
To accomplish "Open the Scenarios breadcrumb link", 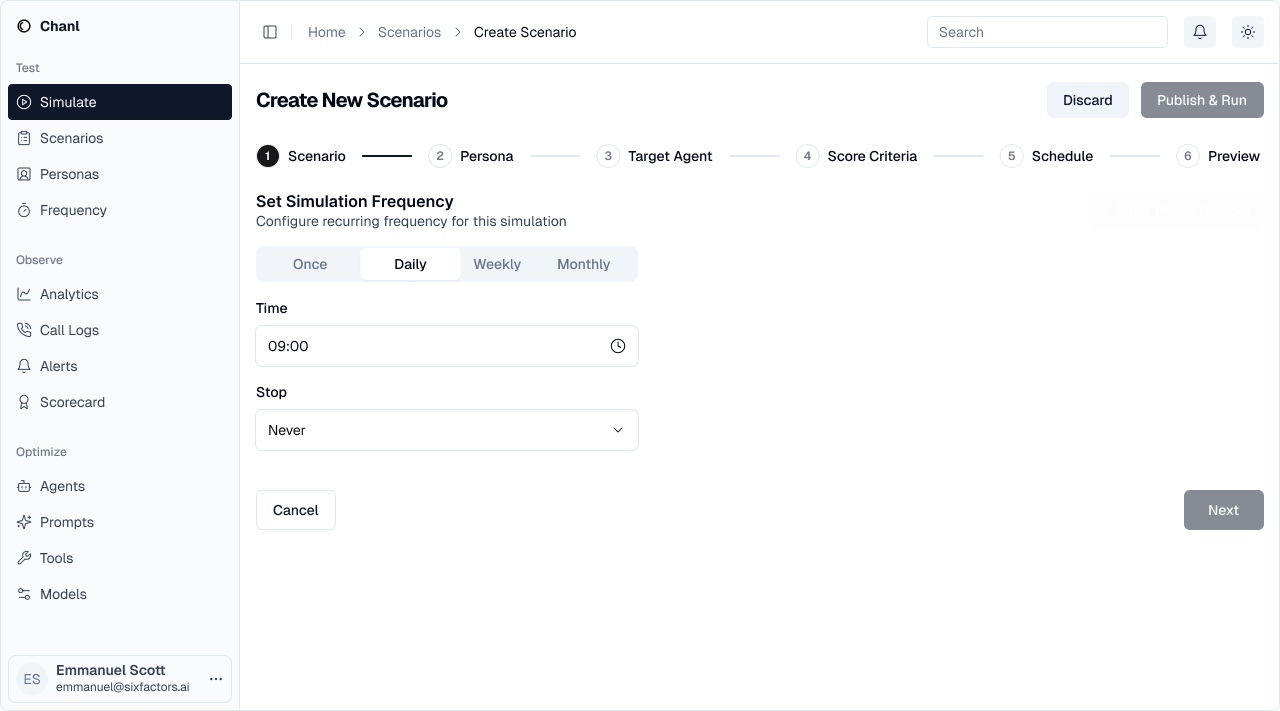I will (409, 32).
